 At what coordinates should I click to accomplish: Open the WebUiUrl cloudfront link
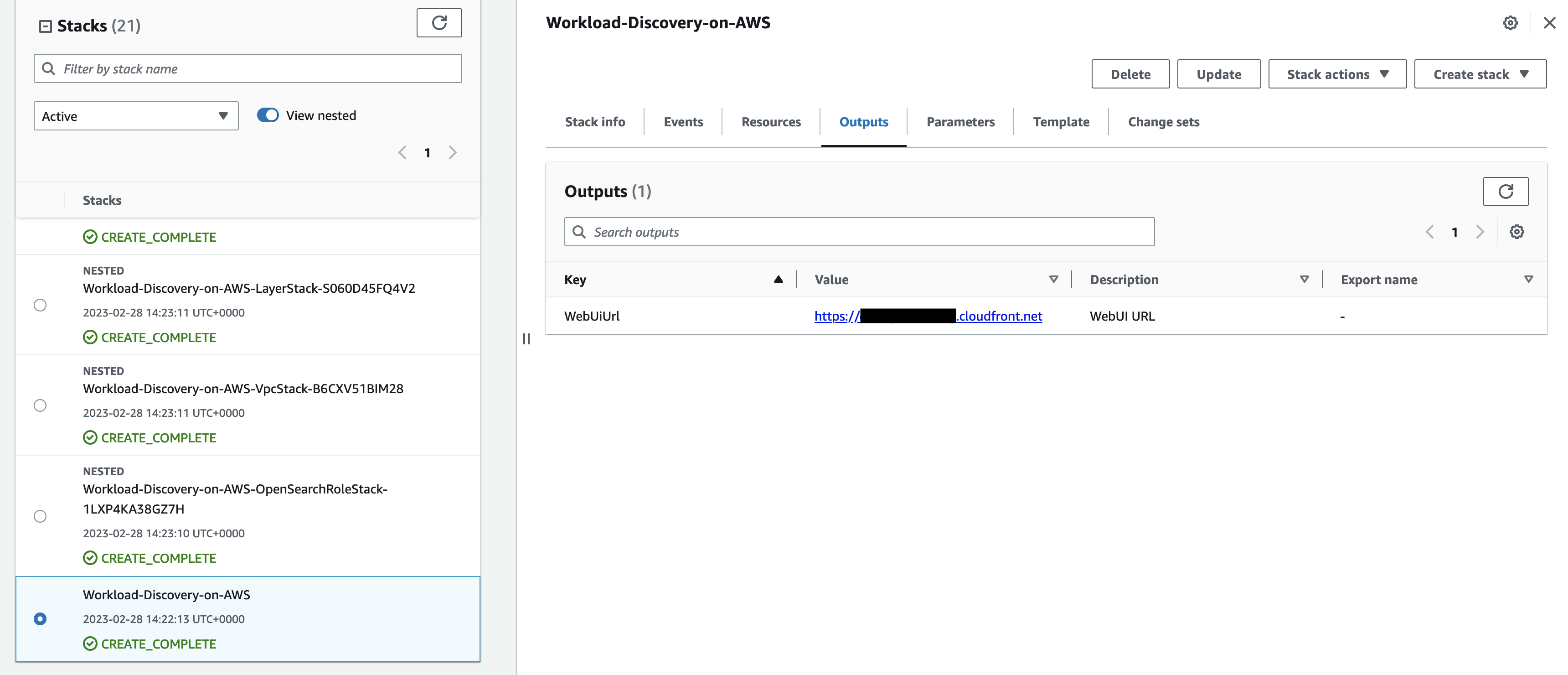point(927,316)
